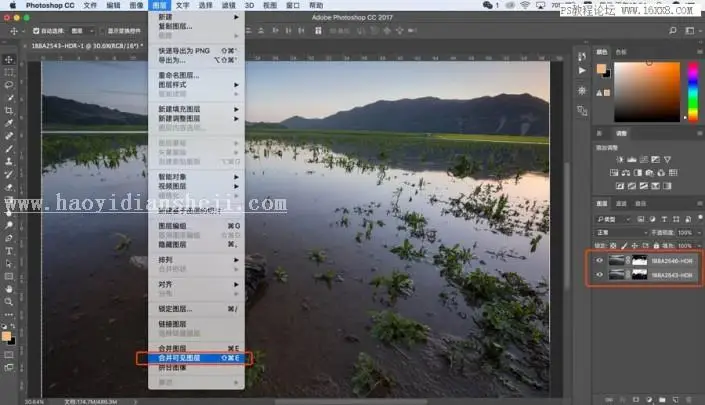705x405 pixels.
Task: Click add layer mask icon at panel bottom
Action: click(636, 400)
